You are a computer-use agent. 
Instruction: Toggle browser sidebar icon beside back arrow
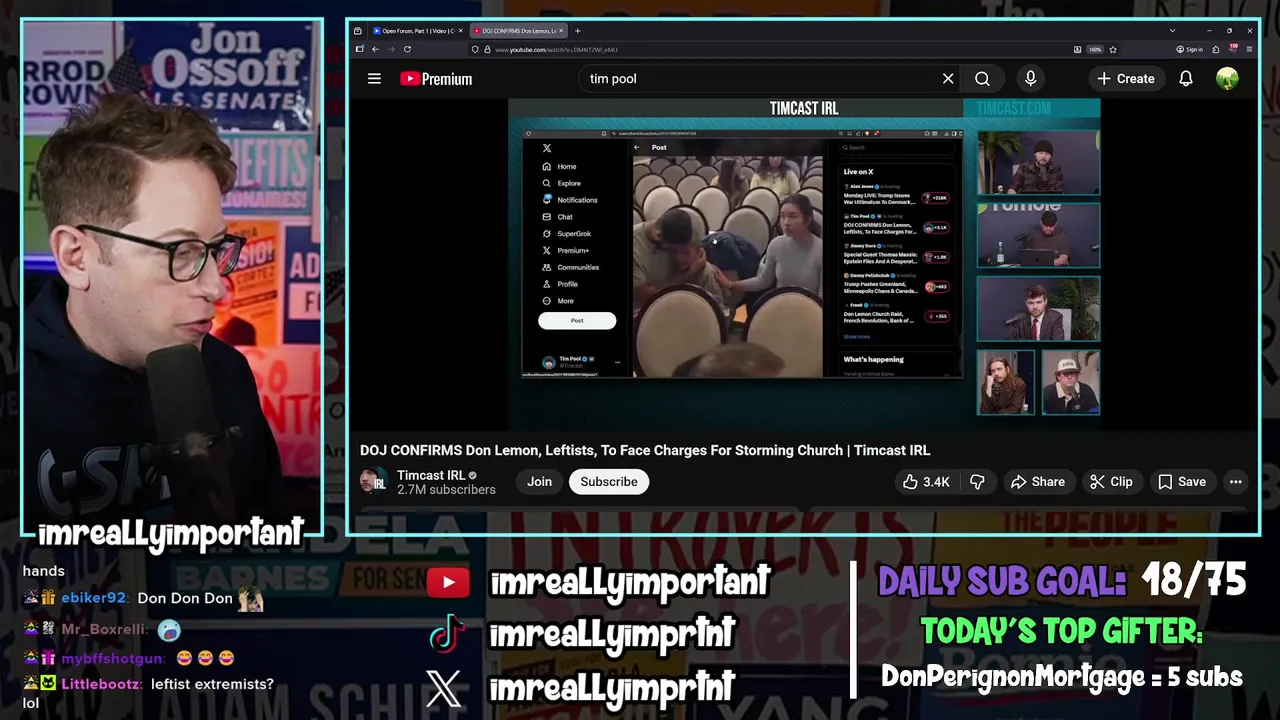pos(359,49)
